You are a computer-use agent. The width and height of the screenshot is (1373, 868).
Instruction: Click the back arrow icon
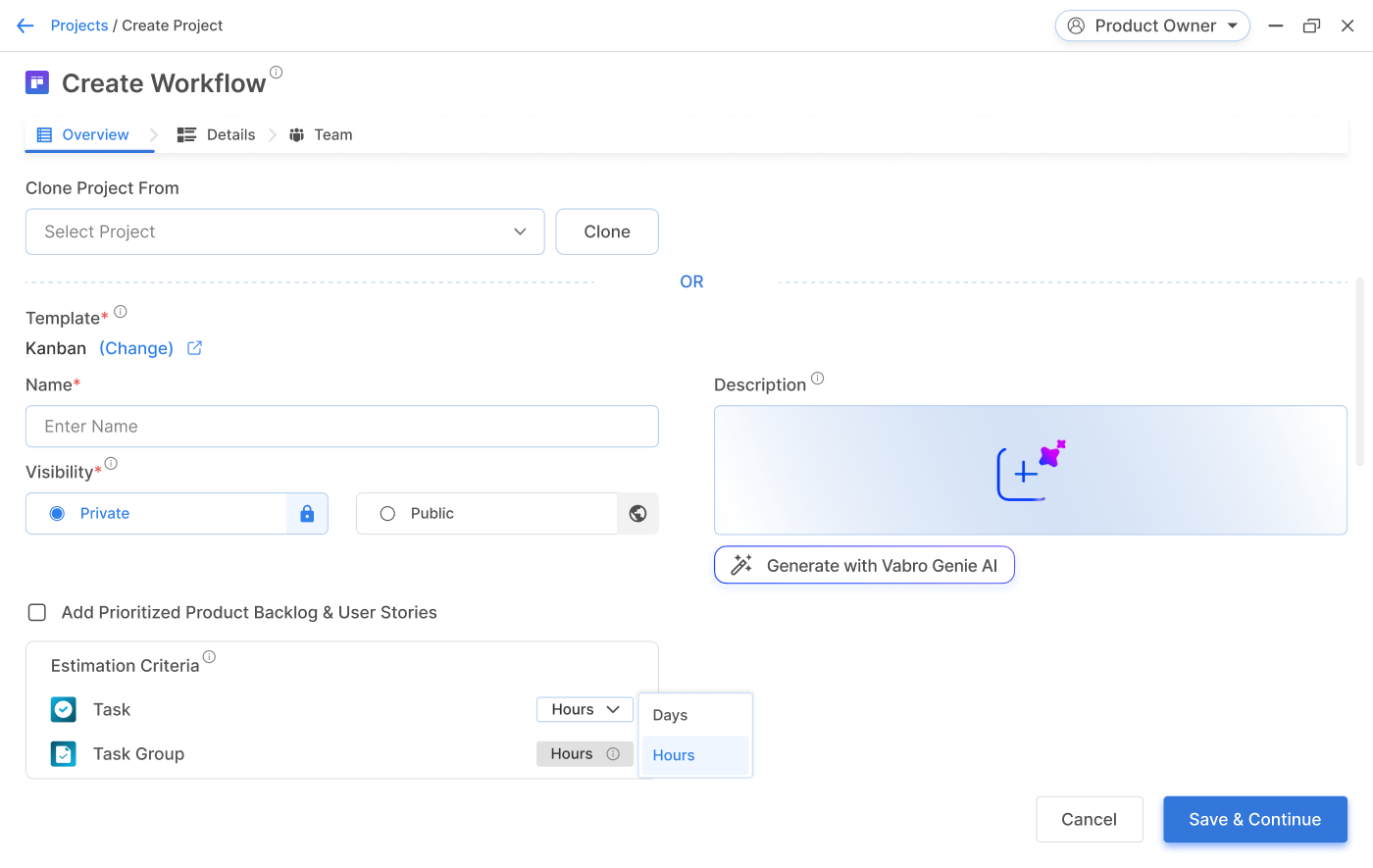point(25,26)
